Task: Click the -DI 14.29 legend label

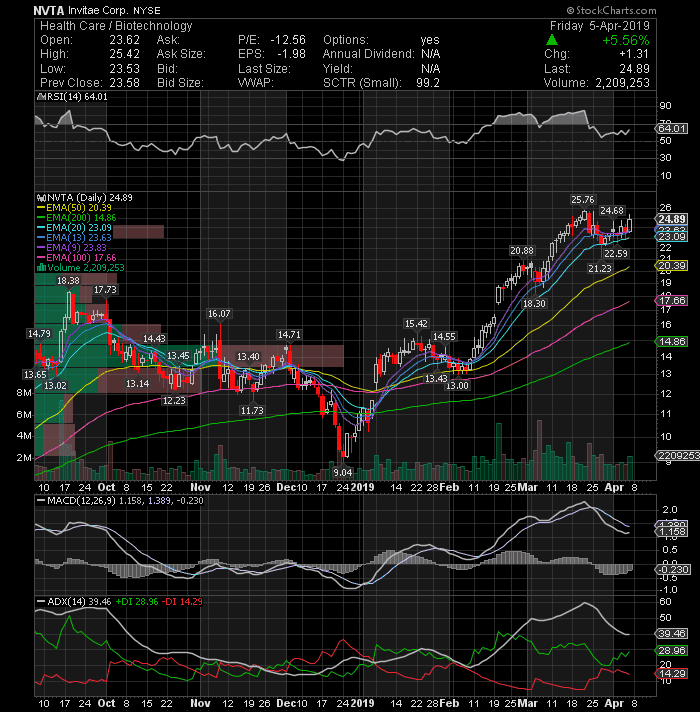Action: click(x=182, y=602)
